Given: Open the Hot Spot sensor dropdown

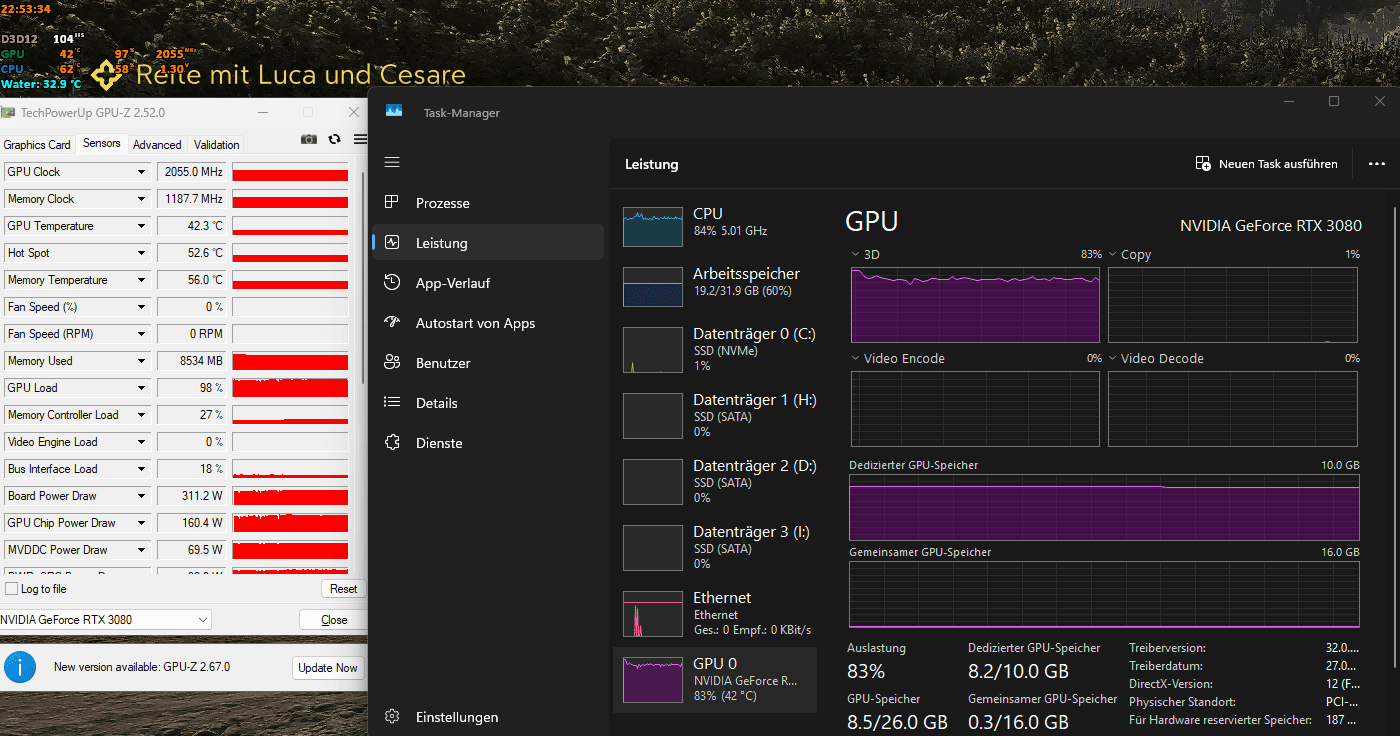Looking at the screenshot, I should point(141,253).
